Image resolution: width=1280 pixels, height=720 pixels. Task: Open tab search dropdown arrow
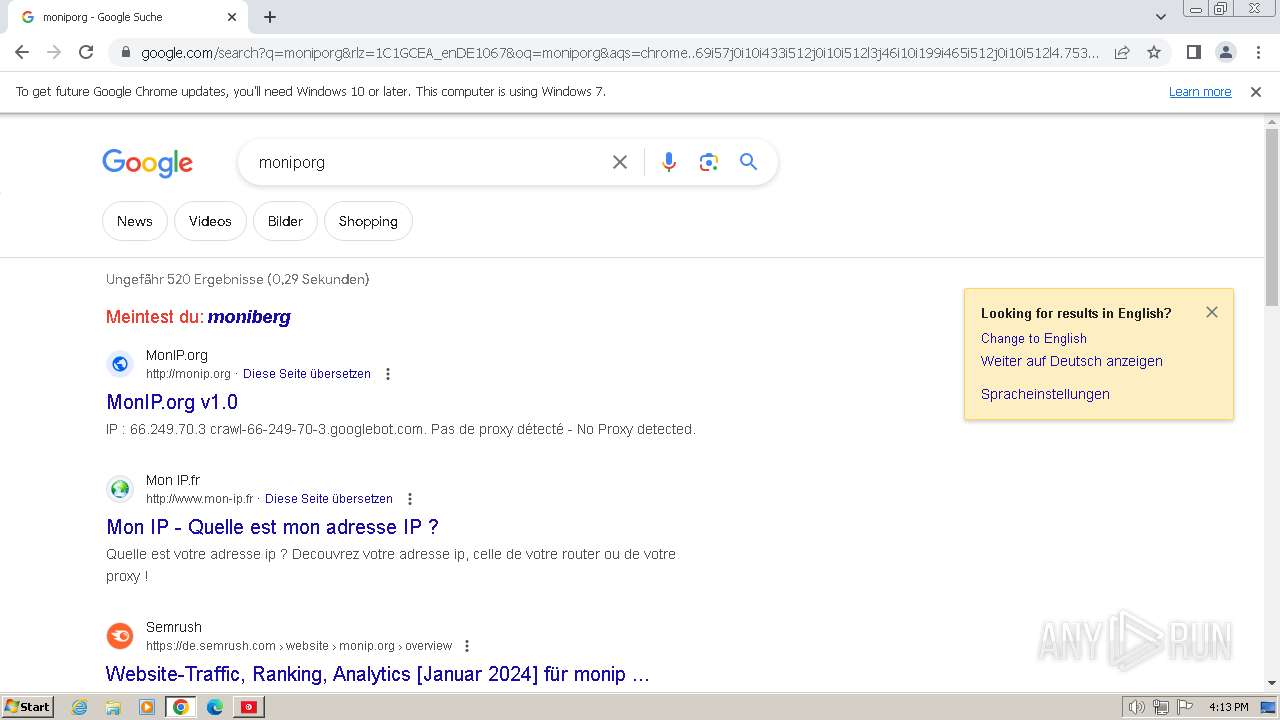[x=1160, y=17]
